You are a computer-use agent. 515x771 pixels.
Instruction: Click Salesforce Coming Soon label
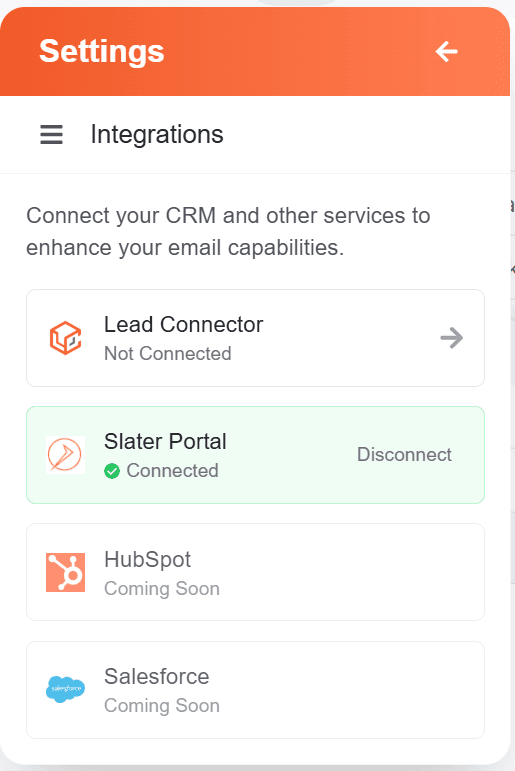(162, 706)
